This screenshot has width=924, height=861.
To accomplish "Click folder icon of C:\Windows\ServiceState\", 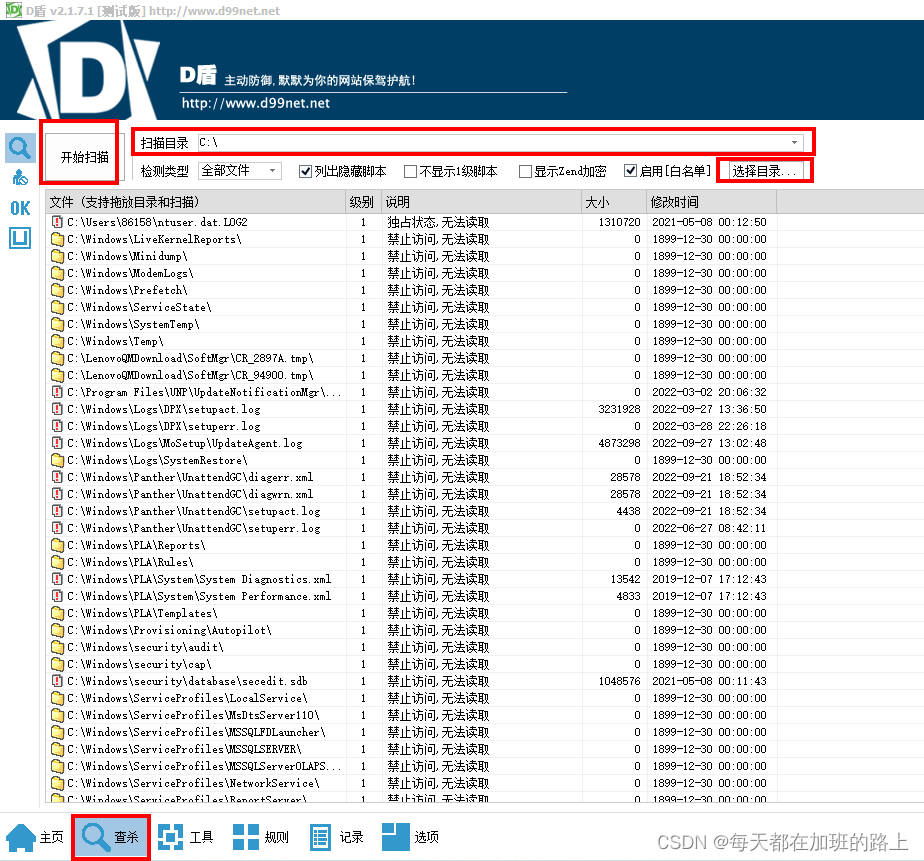I will coord(57,308).
